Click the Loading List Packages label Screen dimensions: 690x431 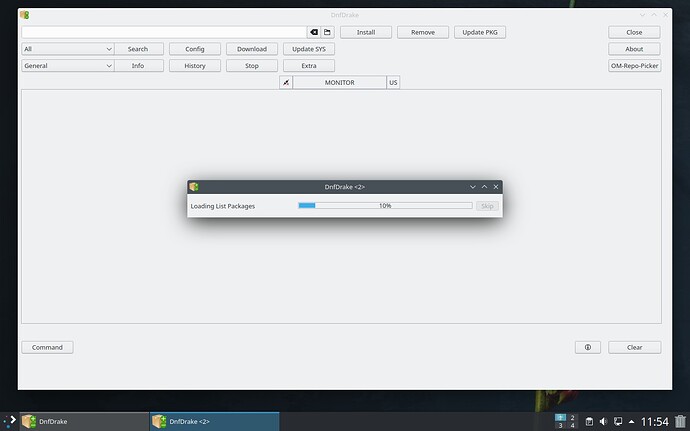pos(223,206)
